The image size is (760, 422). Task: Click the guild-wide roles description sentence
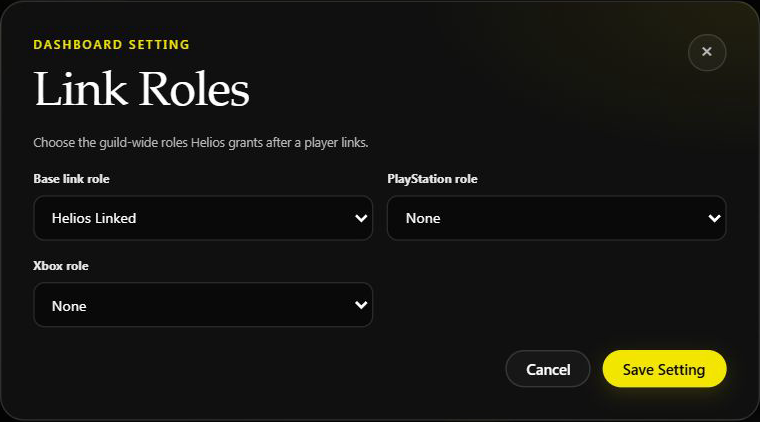coord(201,143)
